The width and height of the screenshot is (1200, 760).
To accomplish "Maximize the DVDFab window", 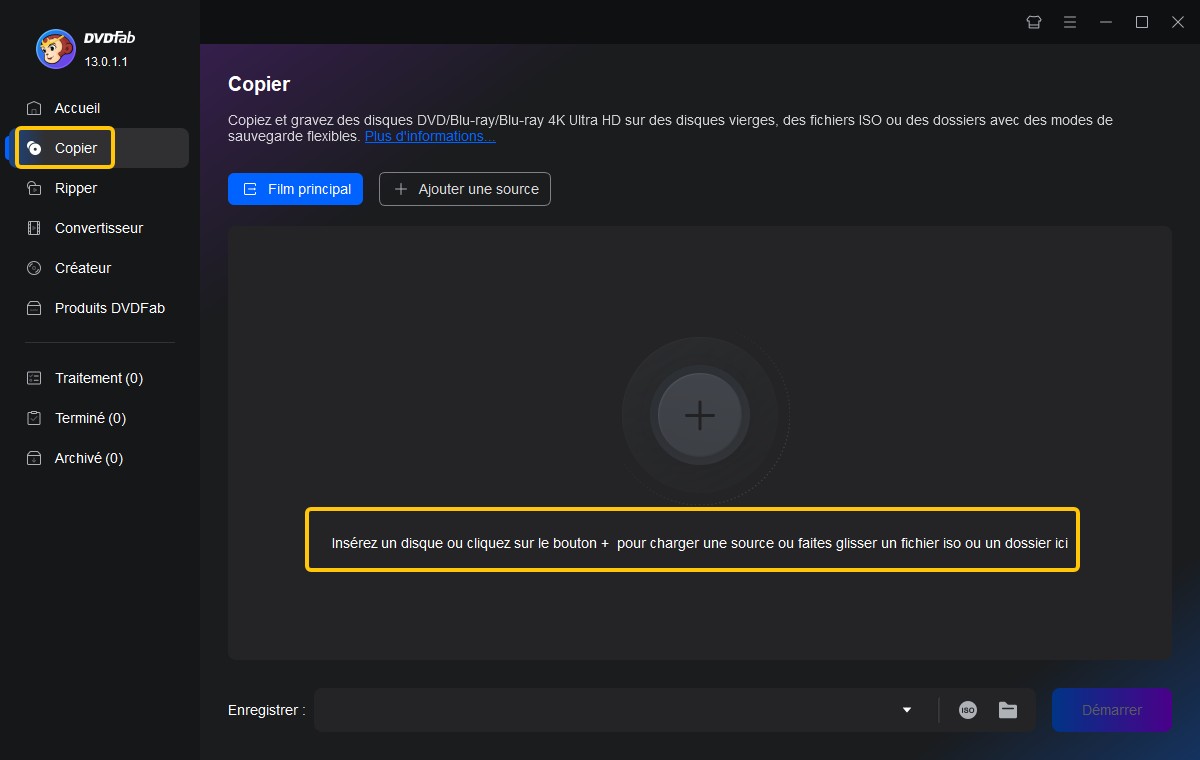I will point(1142,22).
